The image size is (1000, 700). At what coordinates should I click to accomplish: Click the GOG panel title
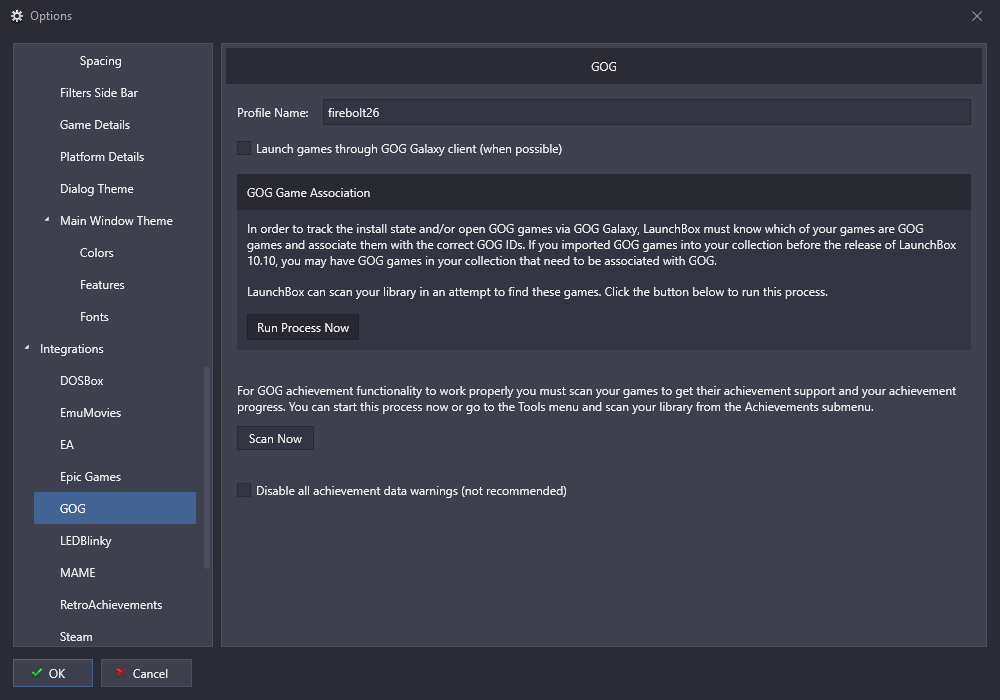[603, 66]
